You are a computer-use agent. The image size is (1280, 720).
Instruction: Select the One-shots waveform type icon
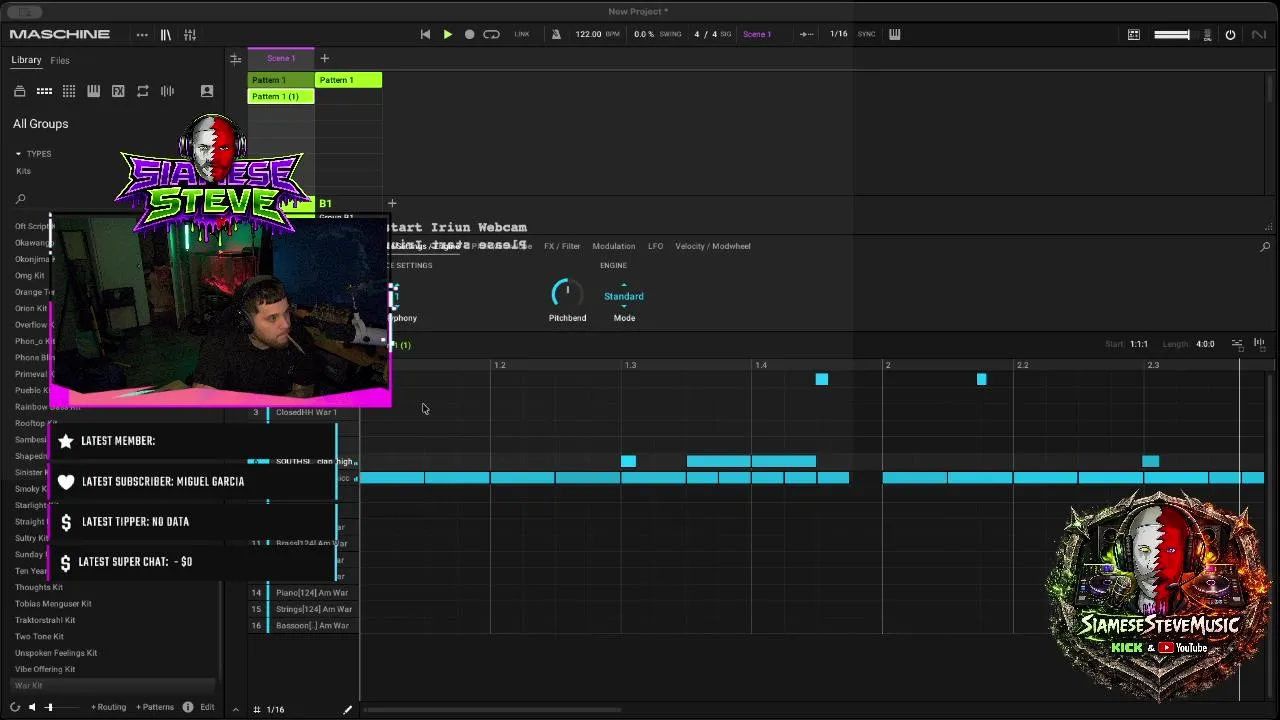[x=167, y=91]
